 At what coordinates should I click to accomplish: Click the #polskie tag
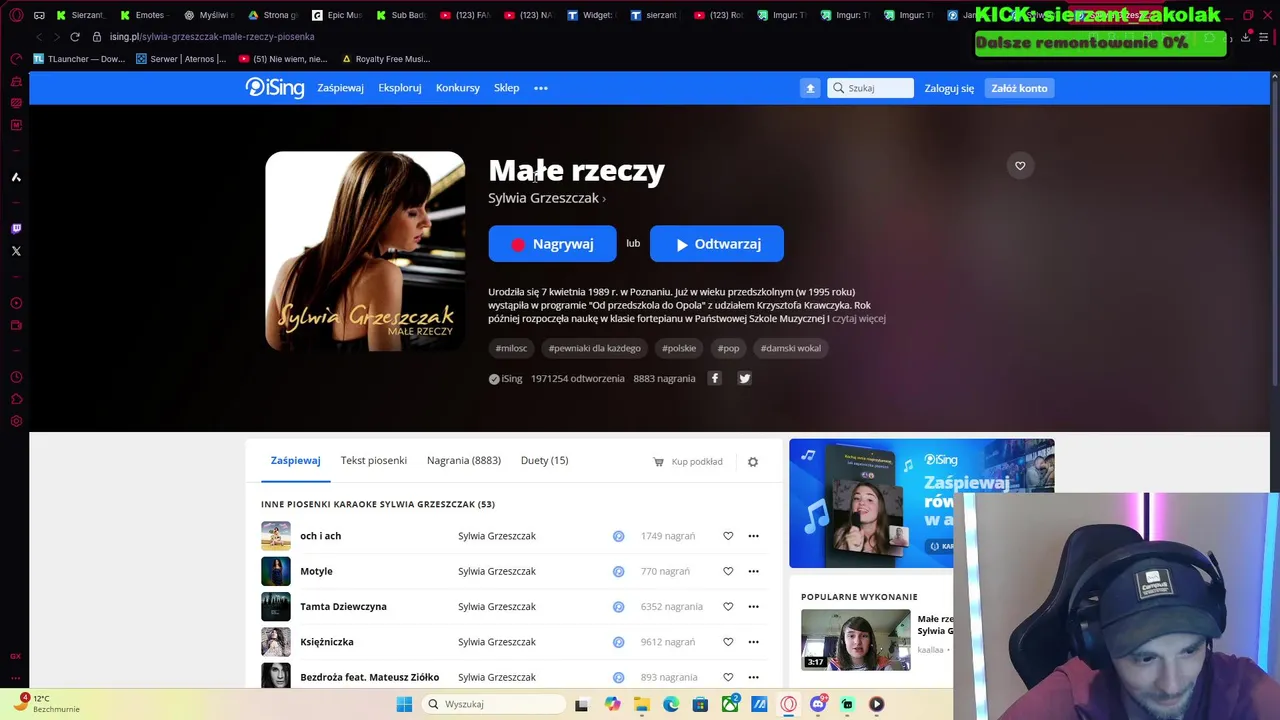click(x=679, y=348)
